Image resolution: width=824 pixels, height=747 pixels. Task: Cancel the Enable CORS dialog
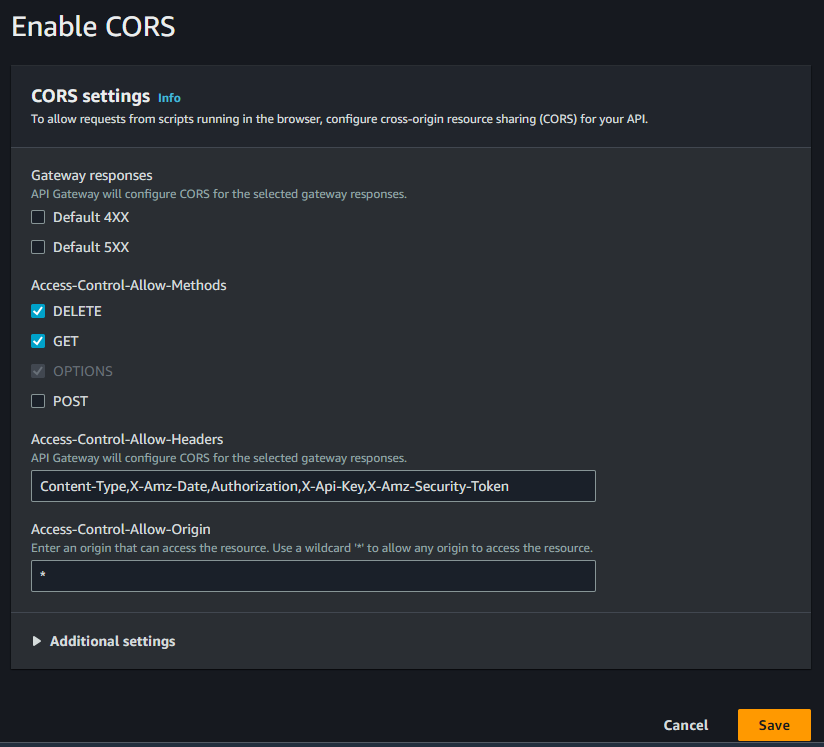[686, 725]
